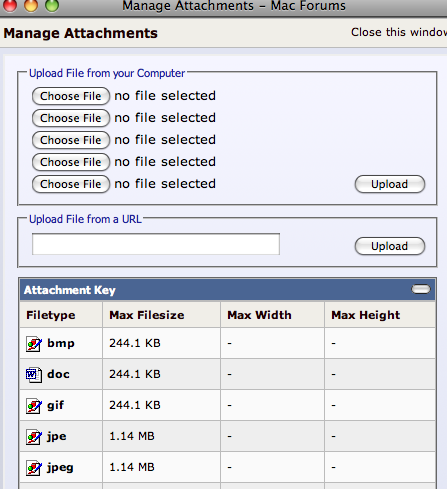Screen dimensions: 447x489
Task: Click the Max Height column header
Action: coord(365,315)
